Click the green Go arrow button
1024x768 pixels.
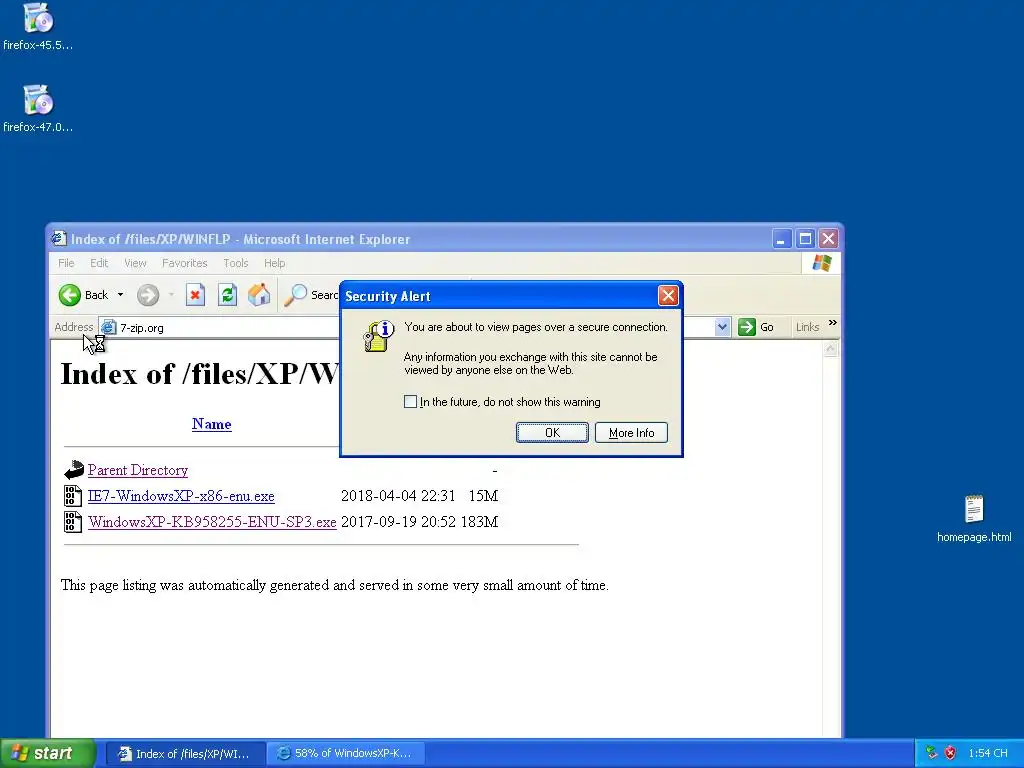[746, 327]
